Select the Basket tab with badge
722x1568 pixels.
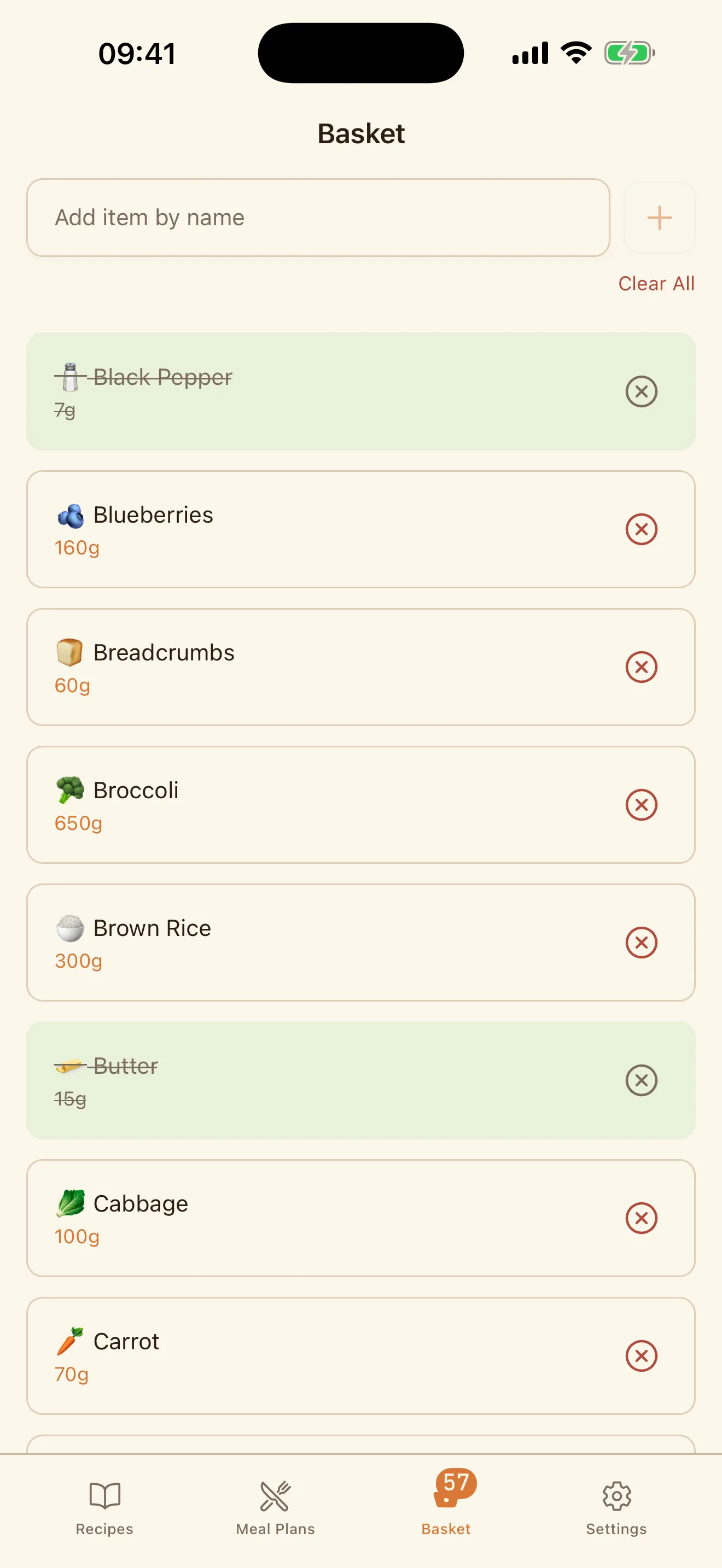pos(446,1503)
